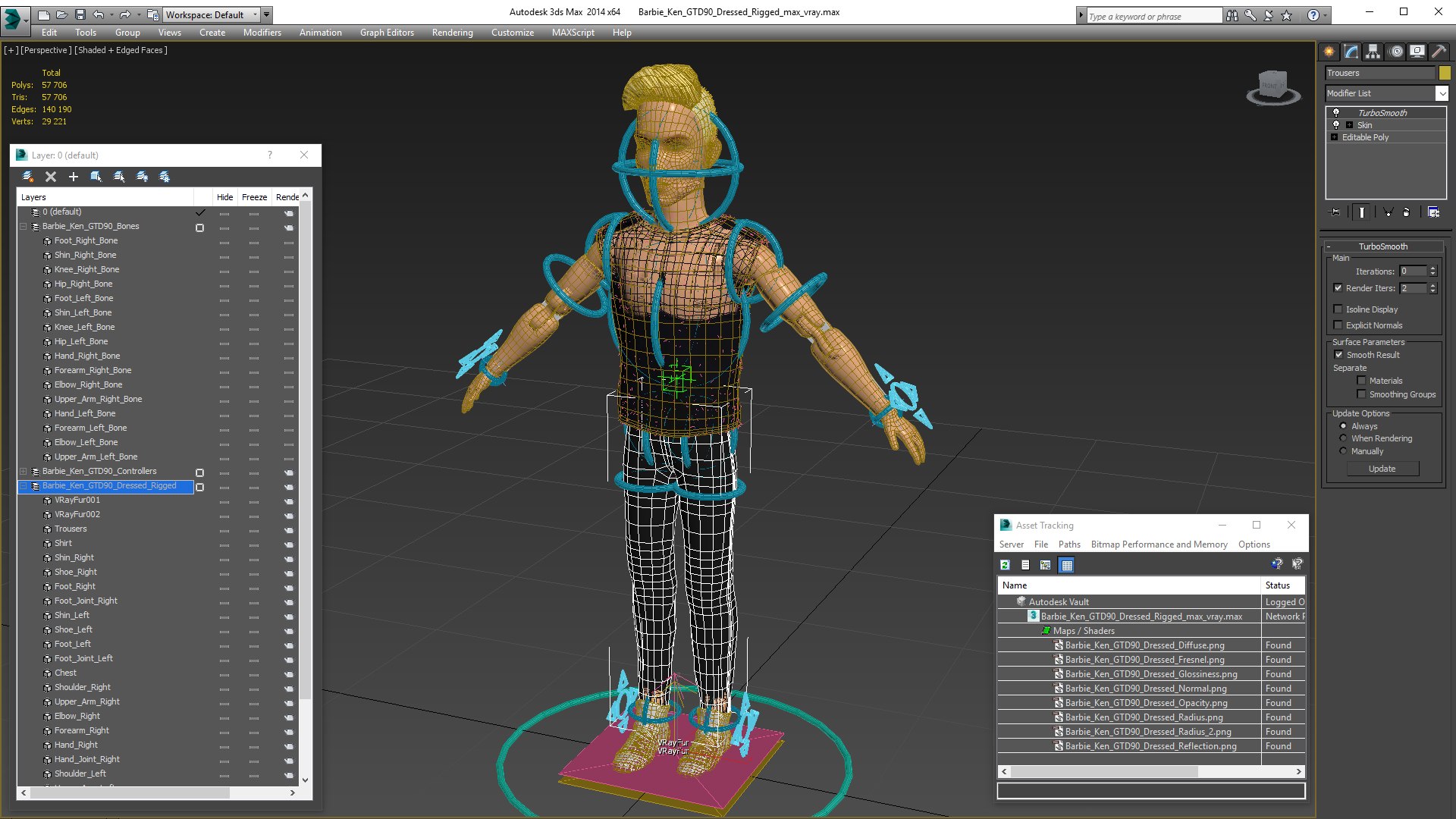The height and width of the screenshot is (819, 1456).
Task: Open the Utilities hammer tab
Action: click(x=1439, y=52)
